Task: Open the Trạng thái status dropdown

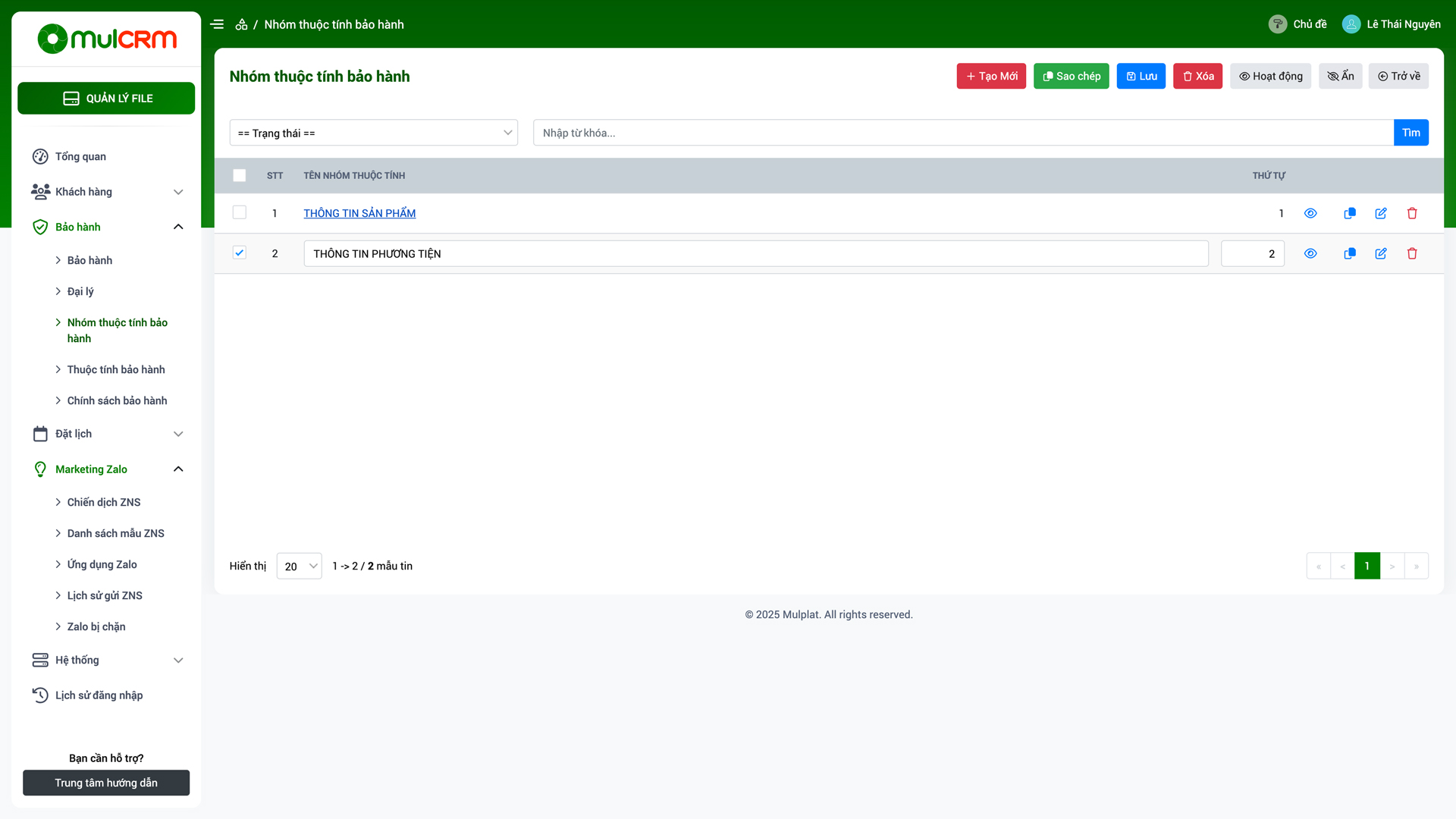Action: 374,133
